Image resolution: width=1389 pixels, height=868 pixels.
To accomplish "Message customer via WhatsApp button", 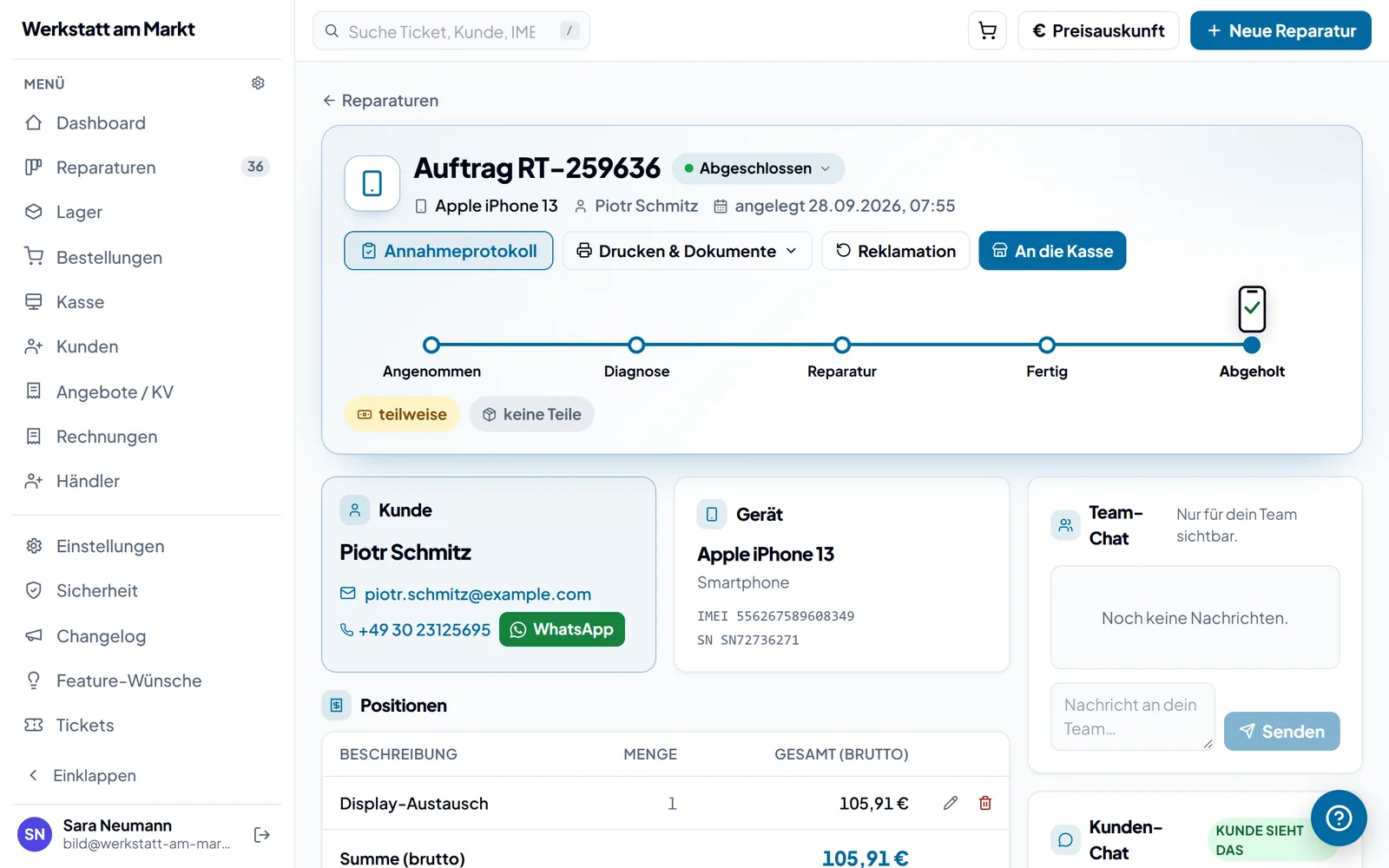I will coord(562,629).
